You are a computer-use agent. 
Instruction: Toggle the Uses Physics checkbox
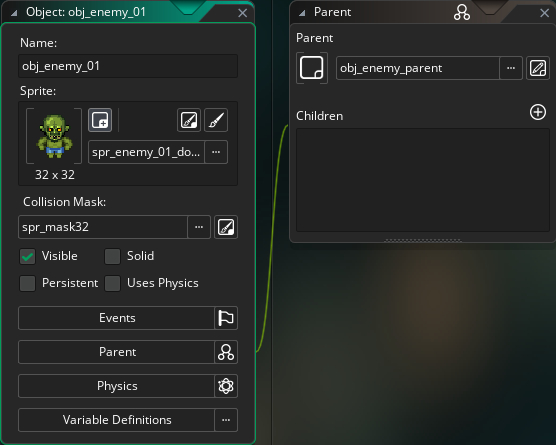[x=112, y=284]
